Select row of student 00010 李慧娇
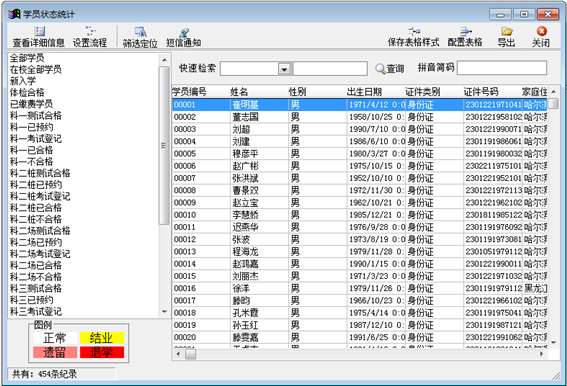Image resolution: width=567 pixels, height=386 pixels. click(x=359, y=215)
